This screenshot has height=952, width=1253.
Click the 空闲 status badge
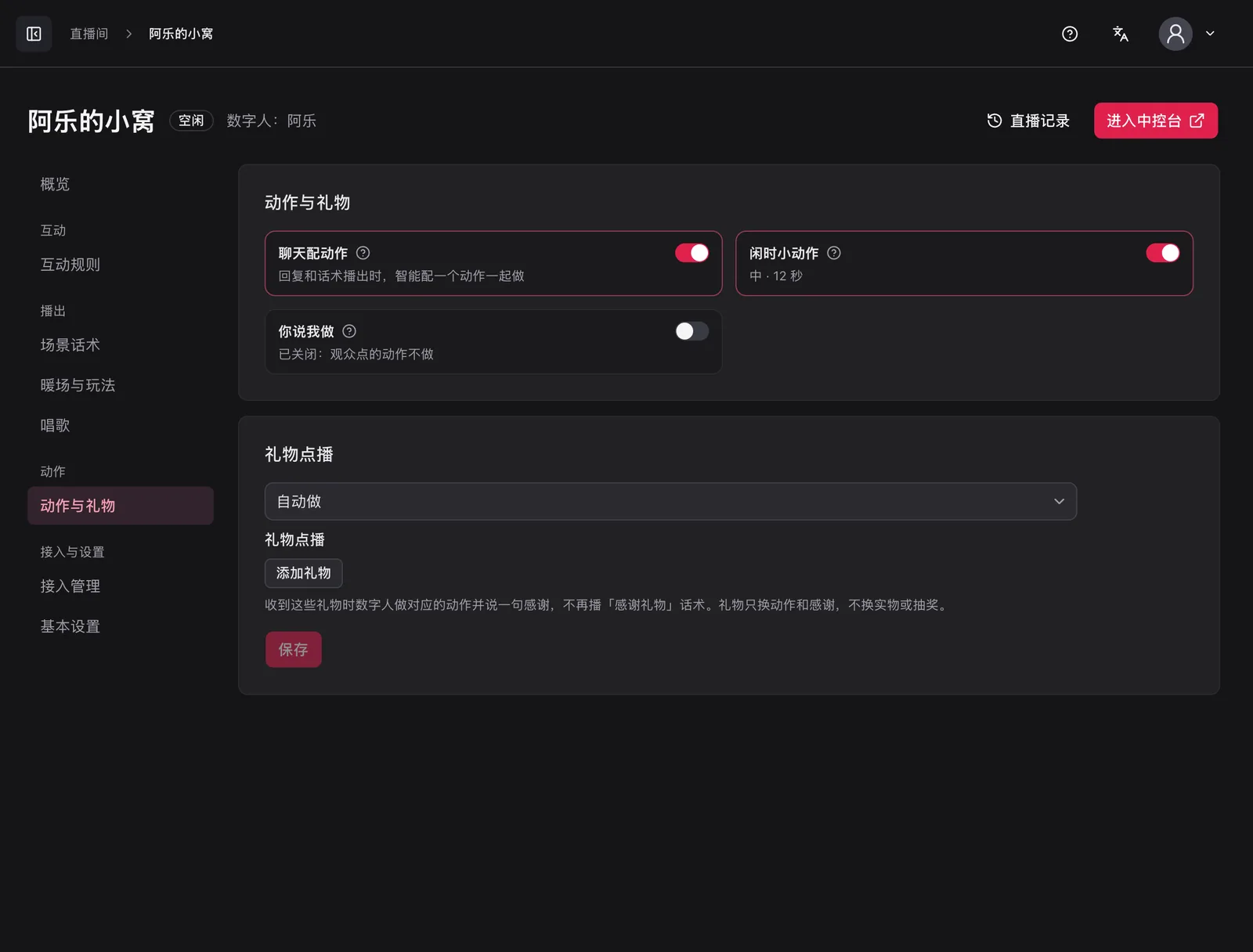[x=191, y=121]
